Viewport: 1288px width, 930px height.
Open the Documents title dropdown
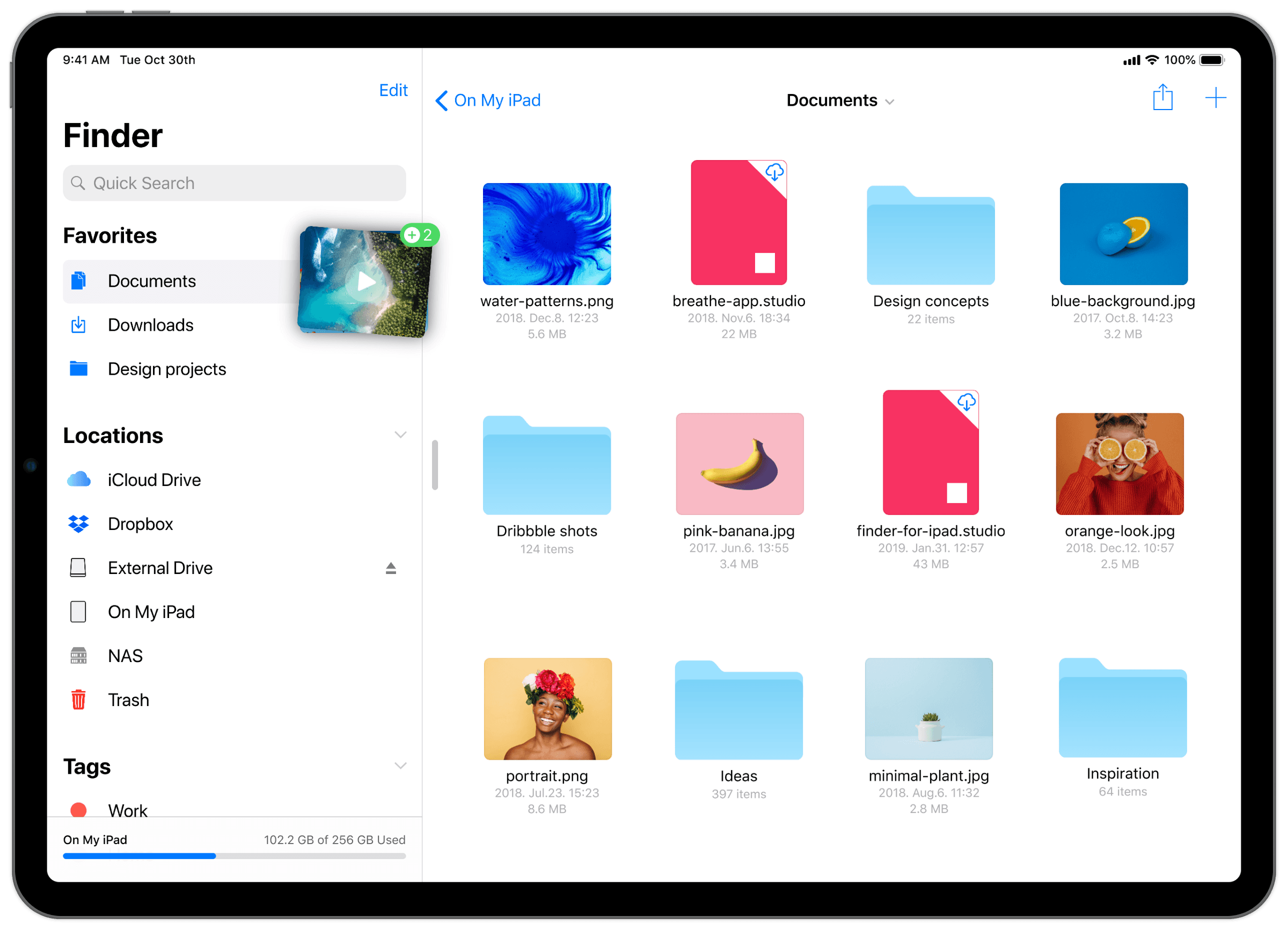click(x=840, y=100)
